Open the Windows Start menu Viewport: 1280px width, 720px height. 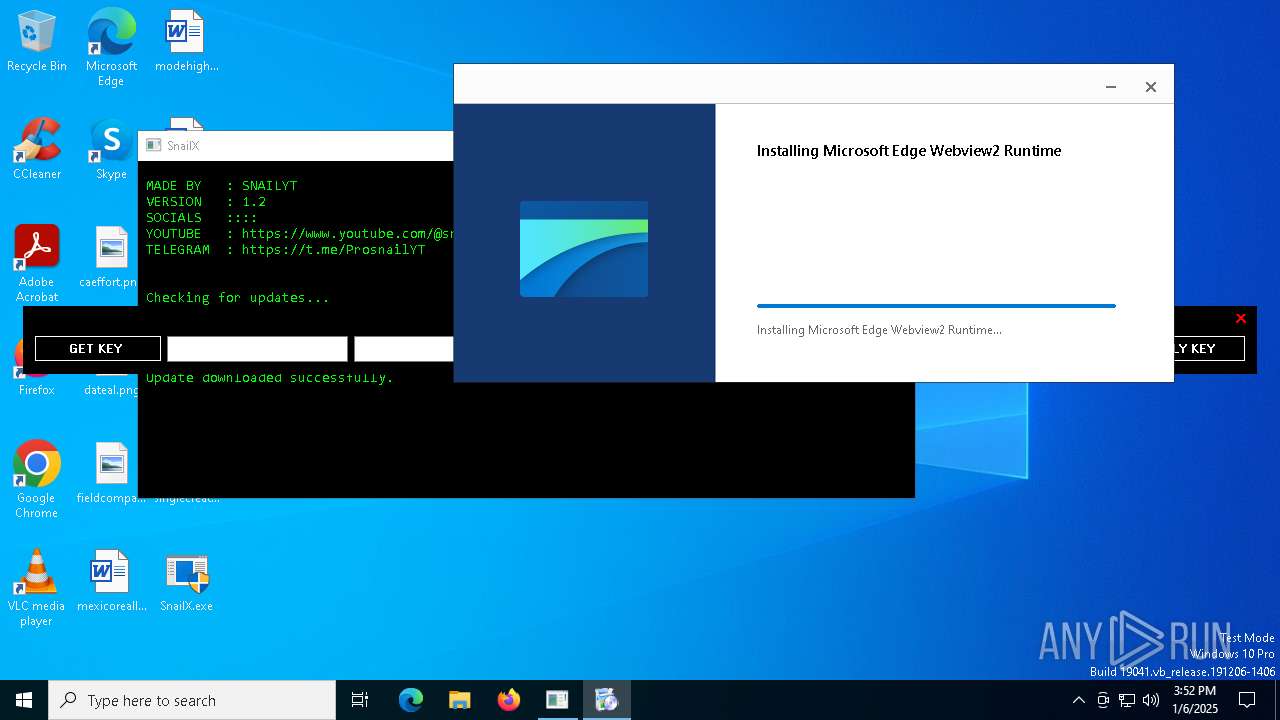click(x=24, y=700)
